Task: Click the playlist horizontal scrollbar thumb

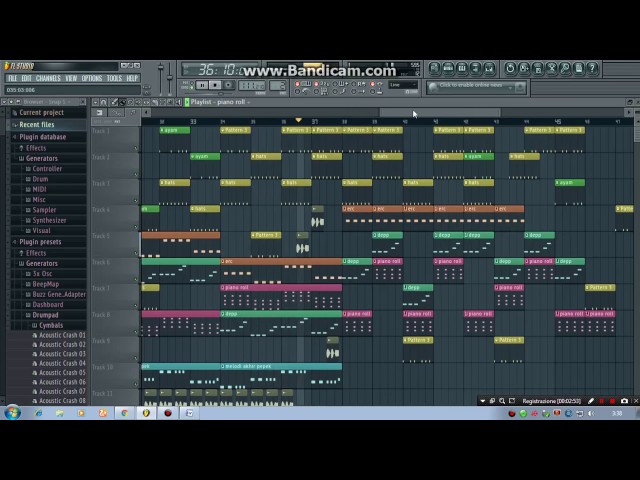Action: coord(440,112)
